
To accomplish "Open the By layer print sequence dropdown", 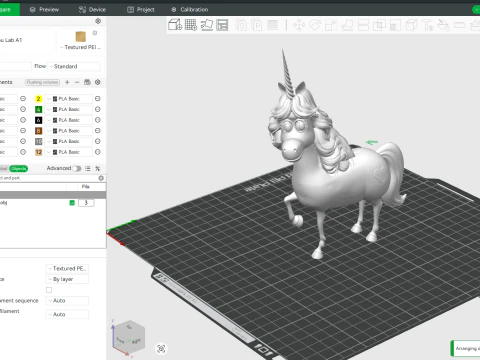I will coord(67,279).
